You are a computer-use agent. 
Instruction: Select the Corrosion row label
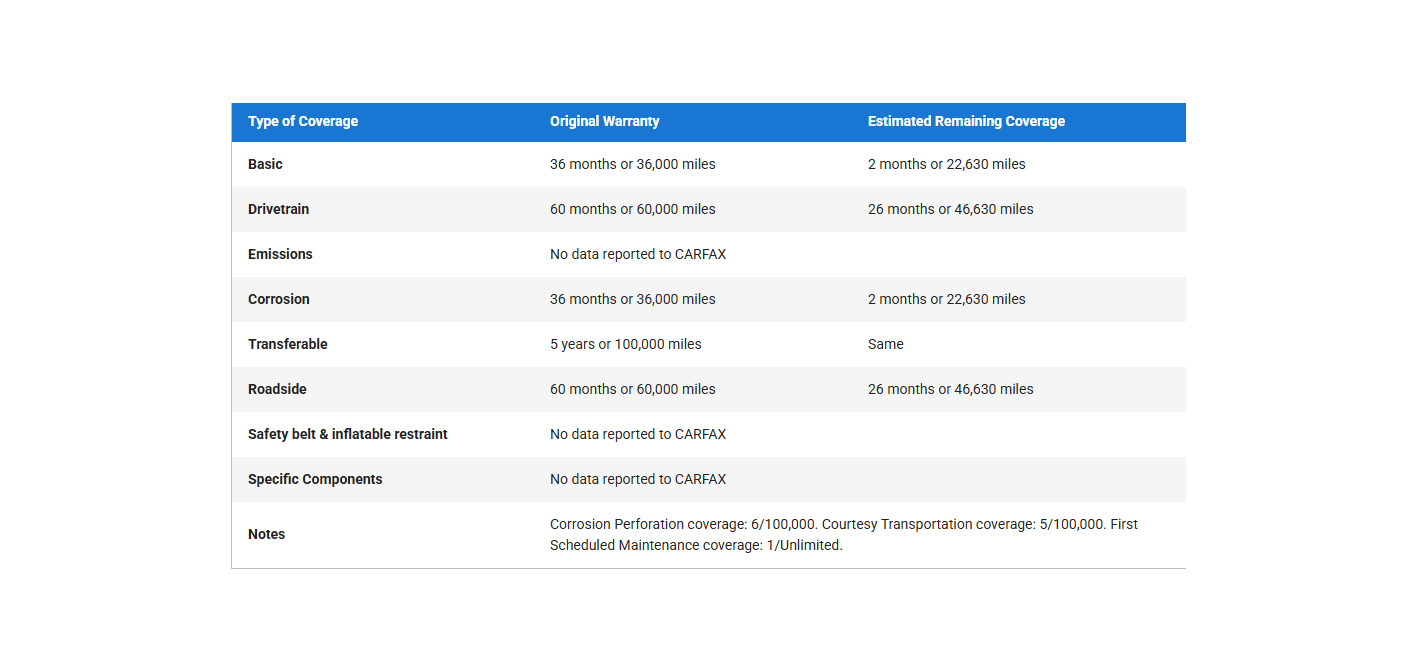tap(279, 299)
